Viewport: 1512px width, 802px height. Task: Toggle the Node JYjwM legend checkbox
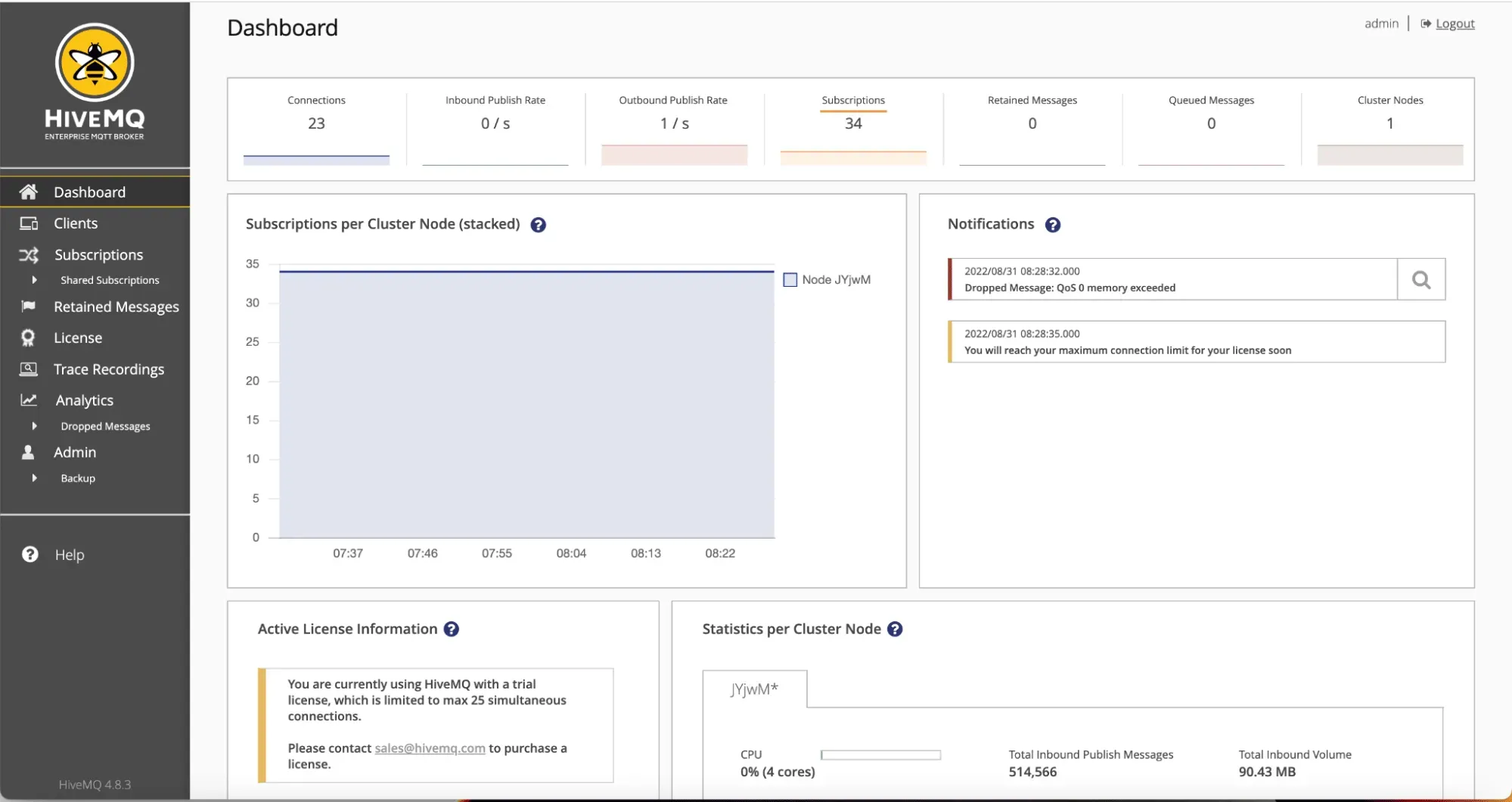[x=790, y=280]
